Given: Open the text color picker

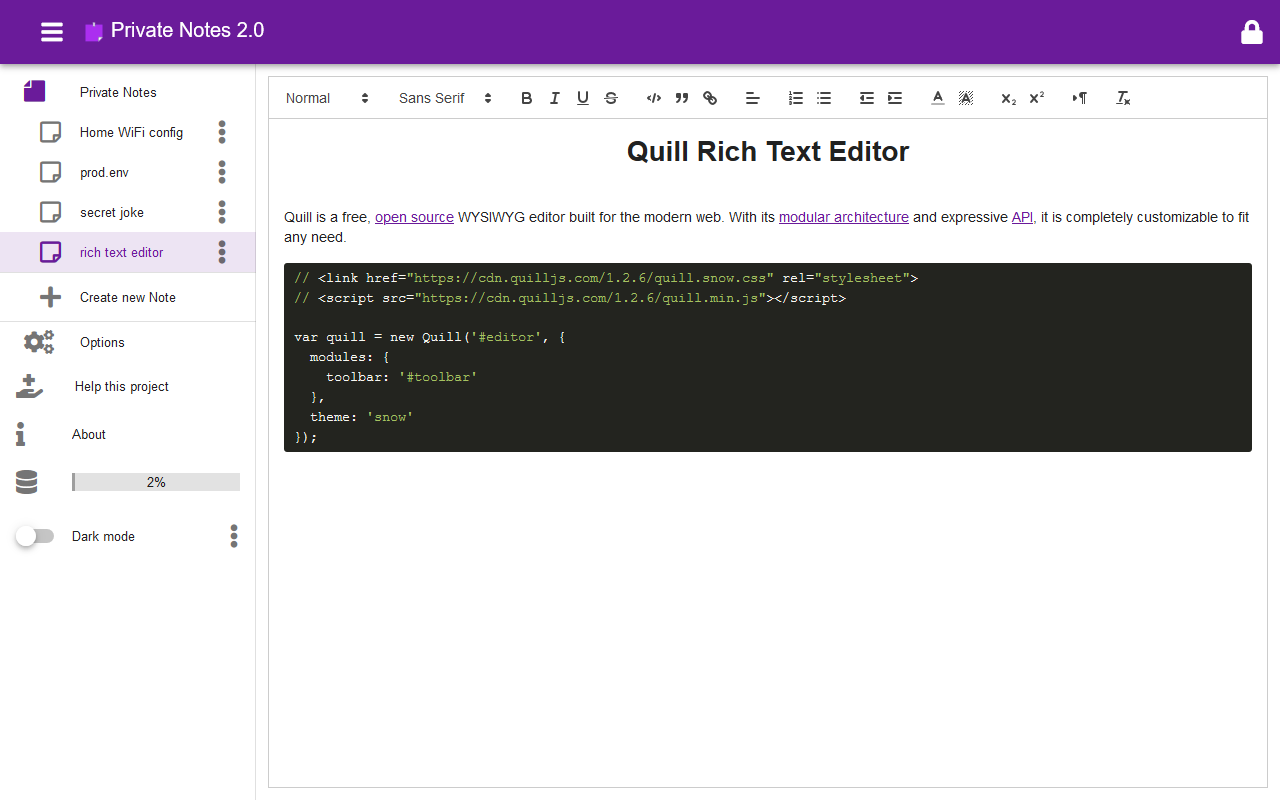Looking at the screenshot, I should [x=938, y=98].
